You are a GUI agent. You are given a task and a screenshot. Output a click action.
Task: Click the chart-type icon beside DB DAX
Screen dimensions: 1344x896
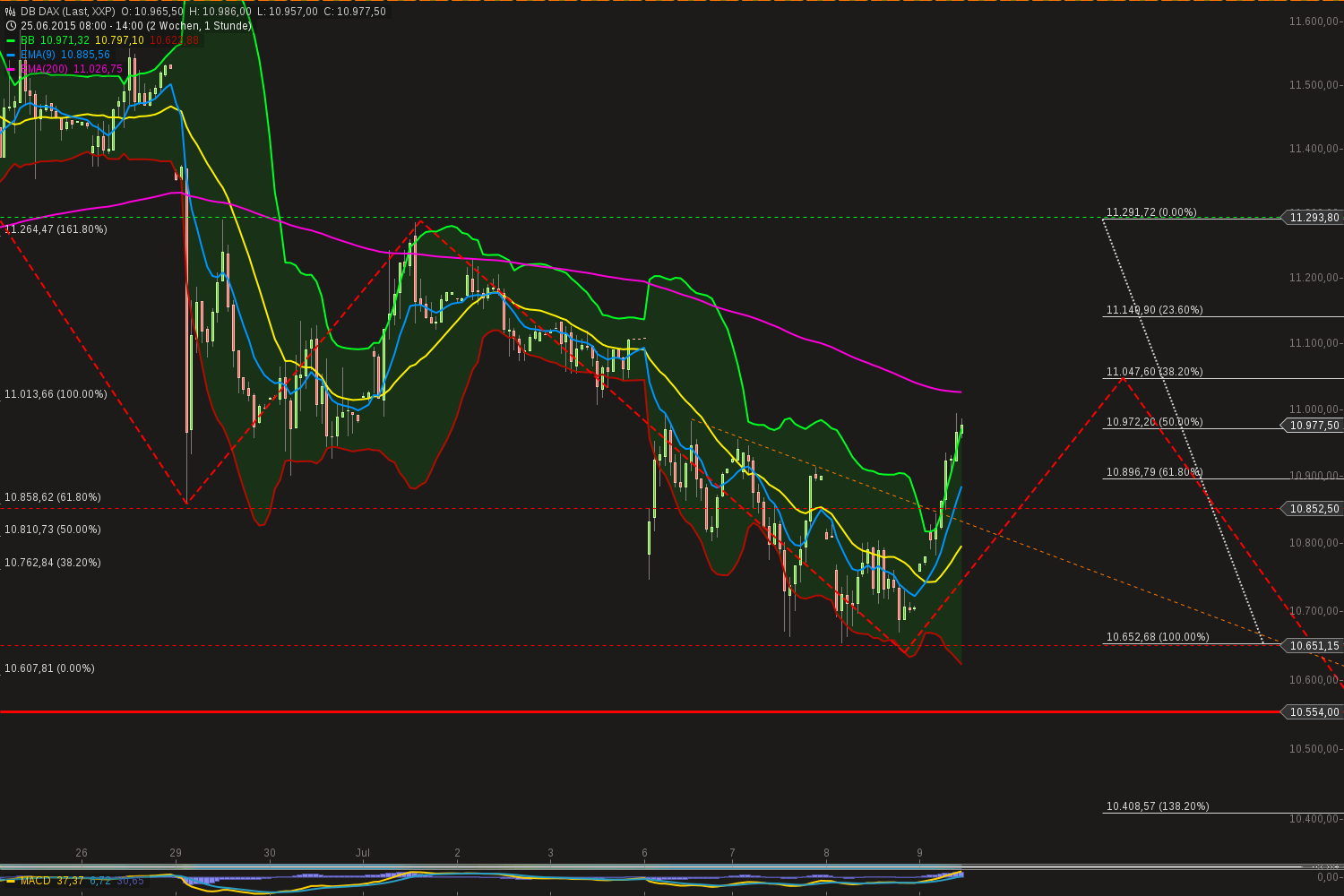point(11,12)
